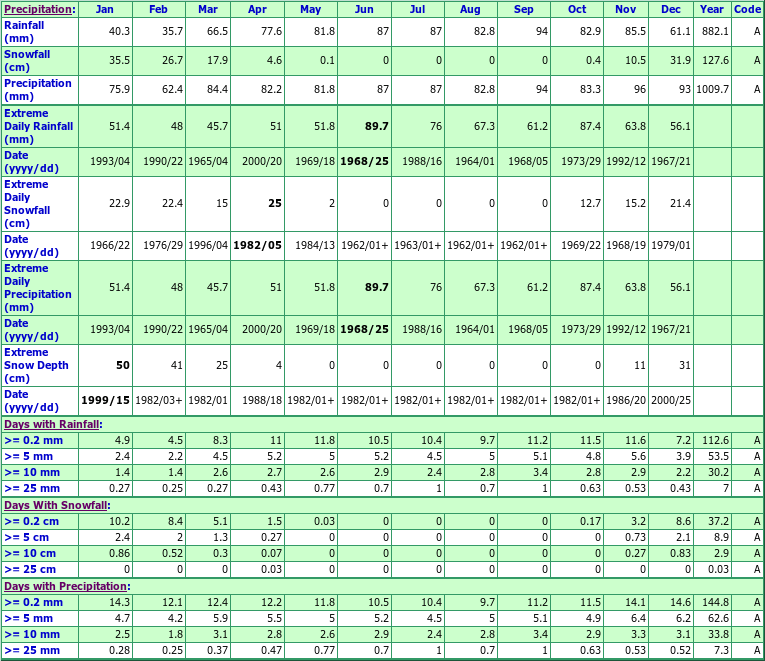
Task: Click January rainfall value 40.3
Action: pyautogui.click(x=119, y=31)
